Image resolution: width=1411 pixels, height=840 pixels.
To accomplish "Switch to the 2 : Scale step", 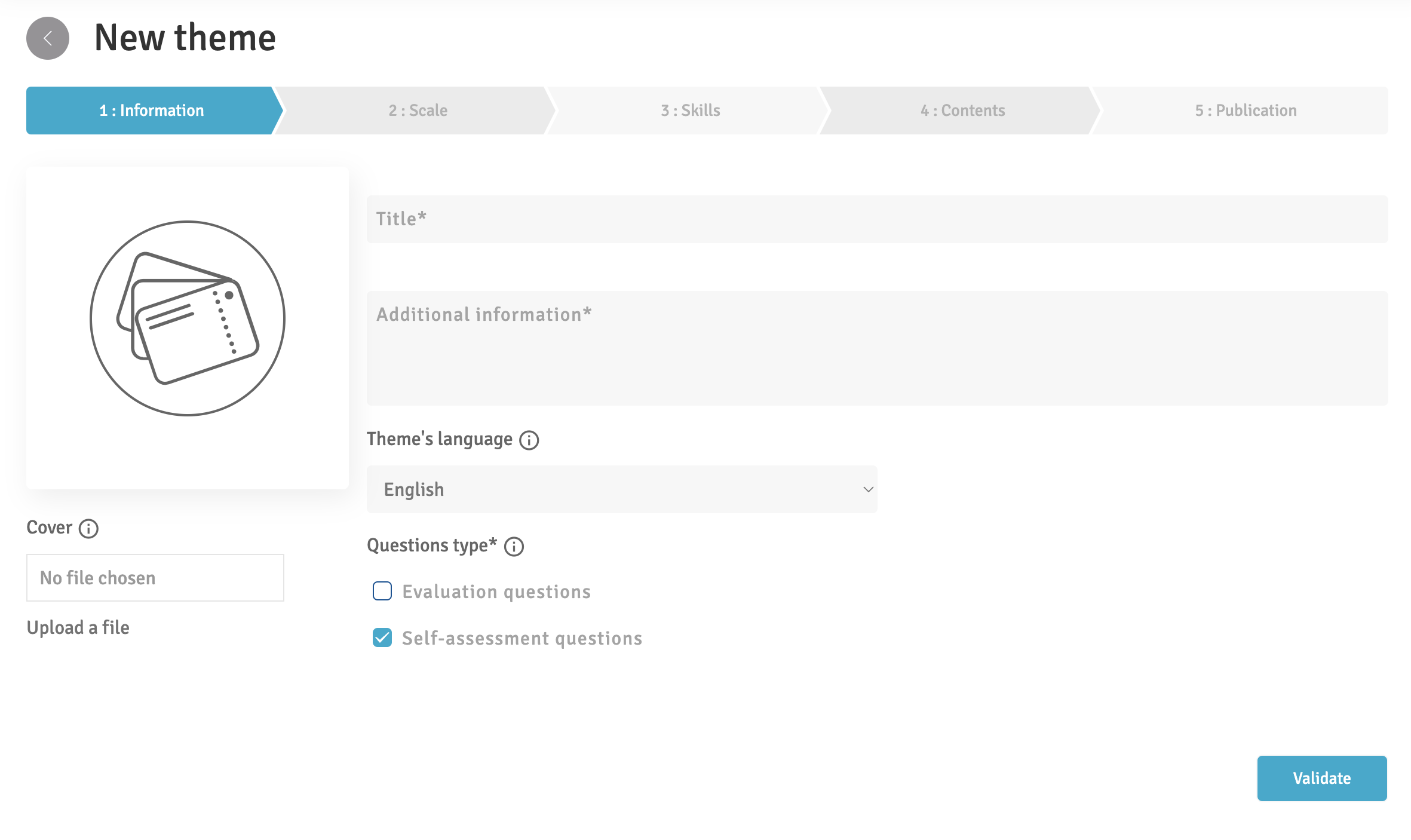I will [x=418, y=111].
